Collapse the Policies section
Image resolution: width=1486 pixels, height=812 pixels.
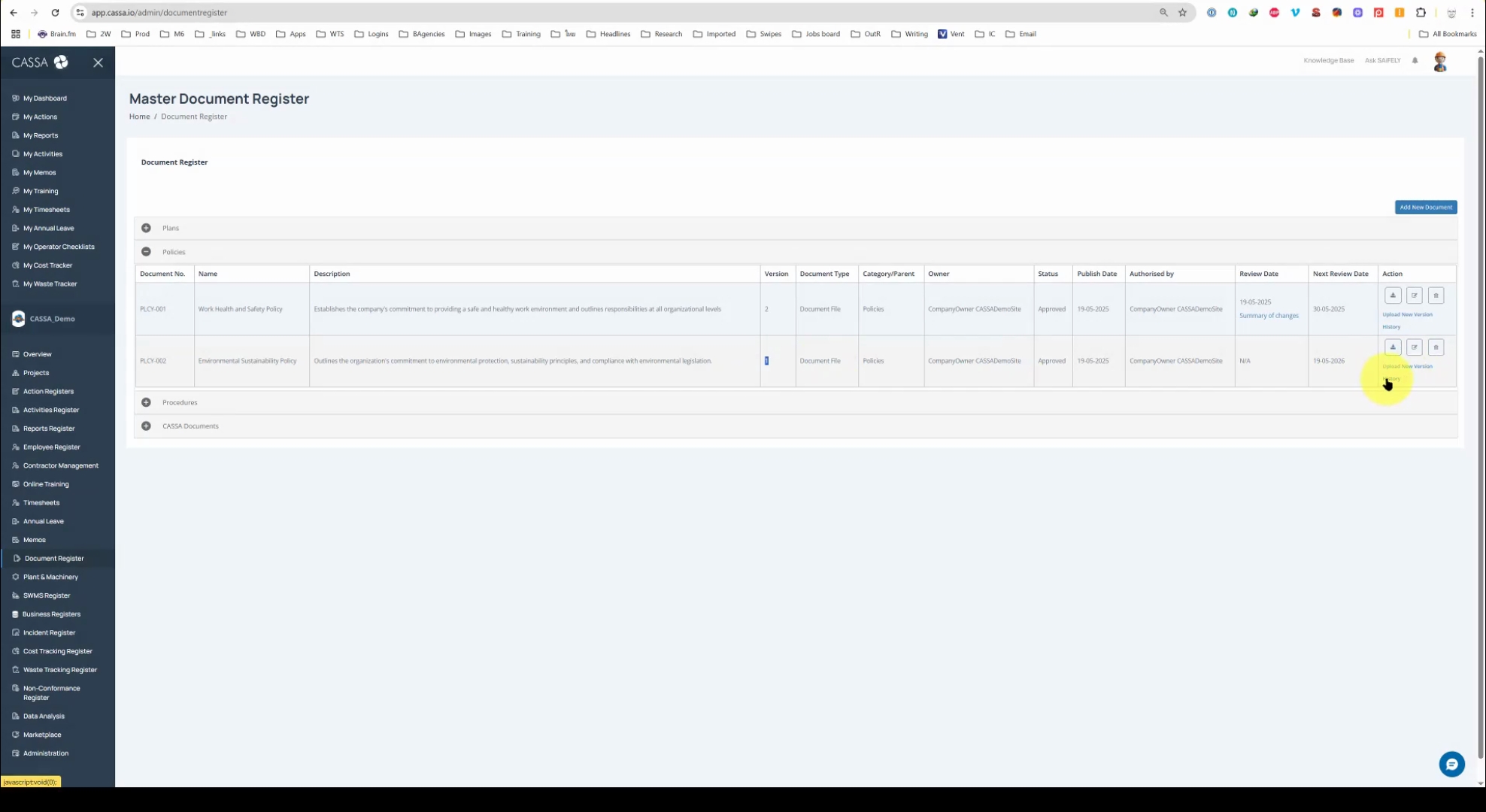146,252
